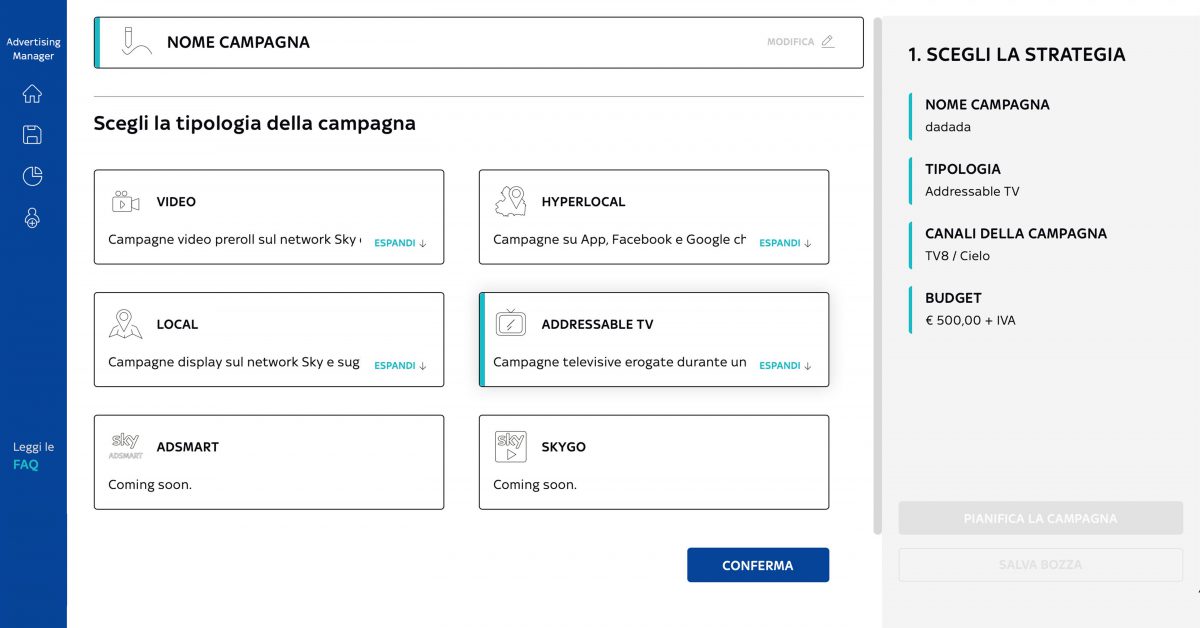Open the user account sidebar icon

[x=32, y=218]
